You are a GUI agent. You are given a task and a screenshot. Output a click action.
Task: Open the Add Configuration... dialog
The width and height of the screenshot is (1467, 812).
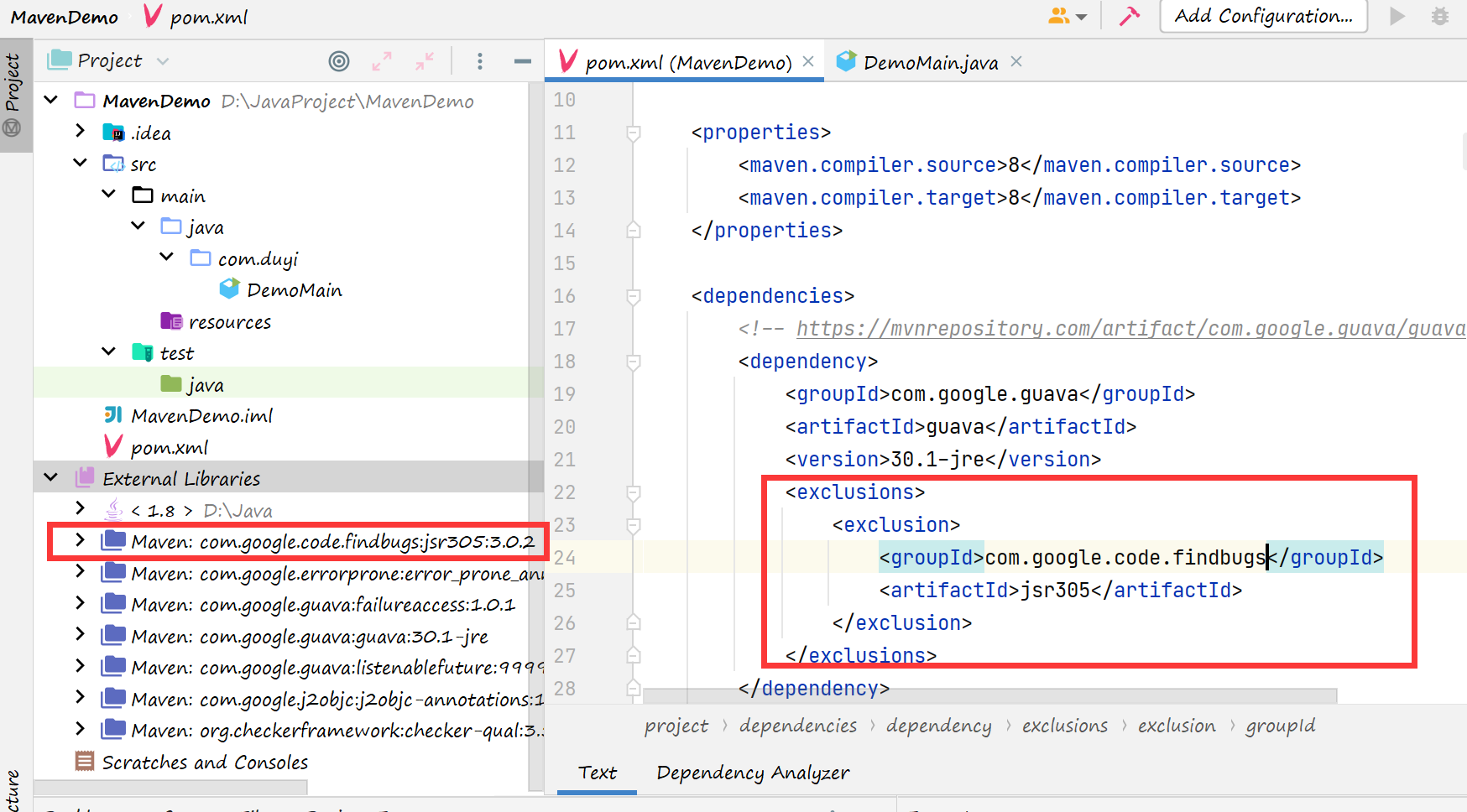(1264, 16)
